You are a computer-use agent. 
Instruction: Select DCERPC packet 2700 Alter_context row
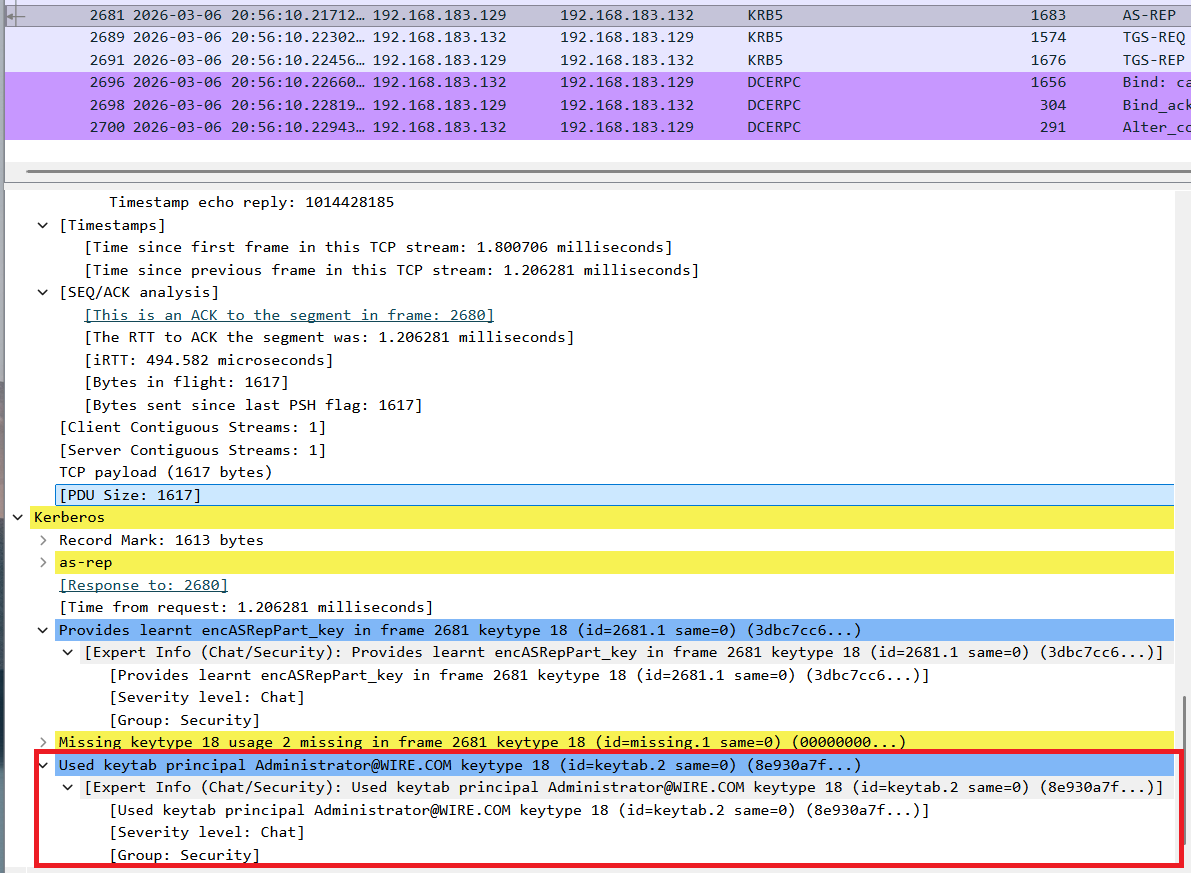click(598, 127)
